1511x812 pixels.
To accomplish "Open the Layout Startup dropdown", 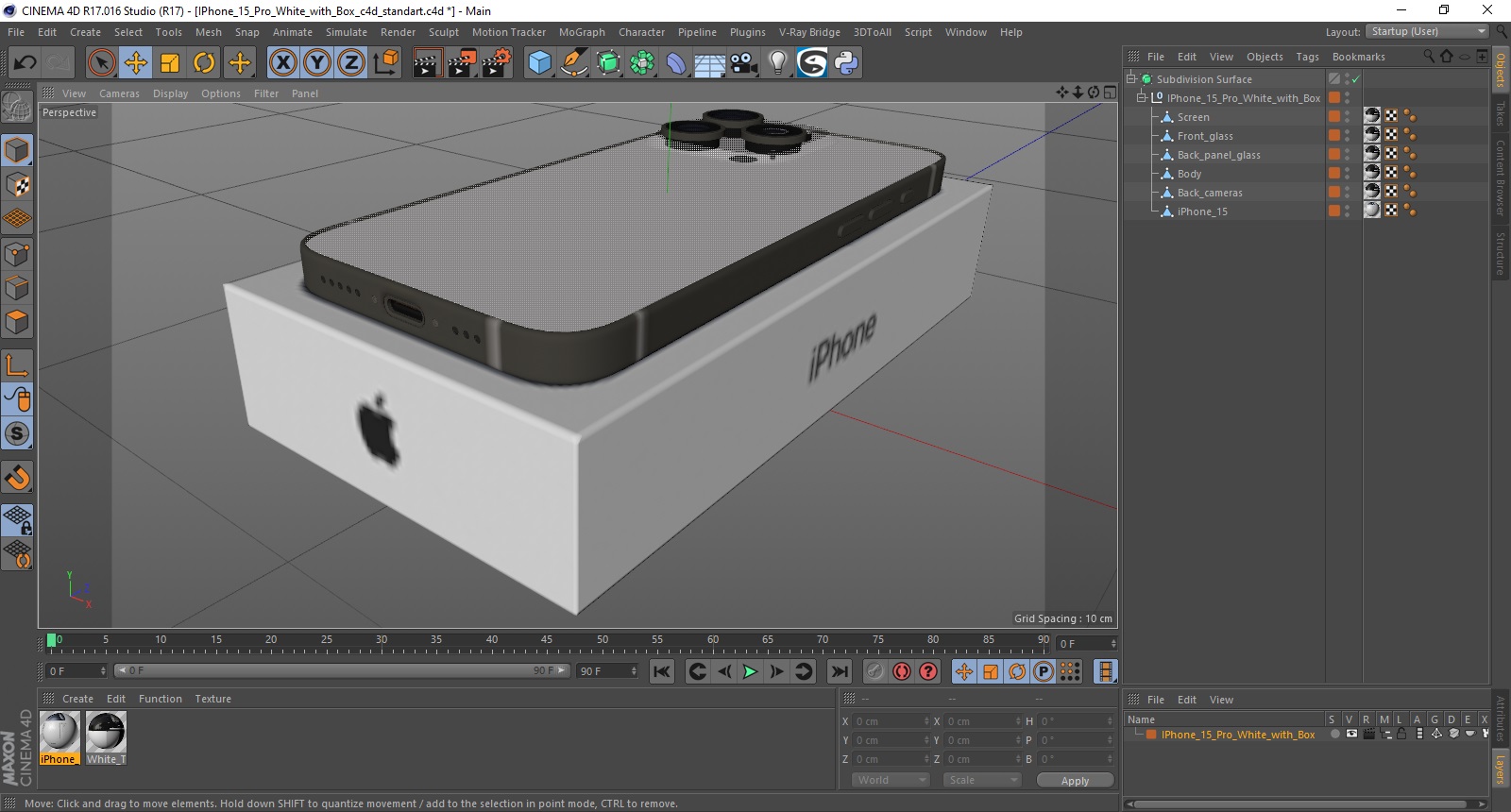I will pos(1428,31).
